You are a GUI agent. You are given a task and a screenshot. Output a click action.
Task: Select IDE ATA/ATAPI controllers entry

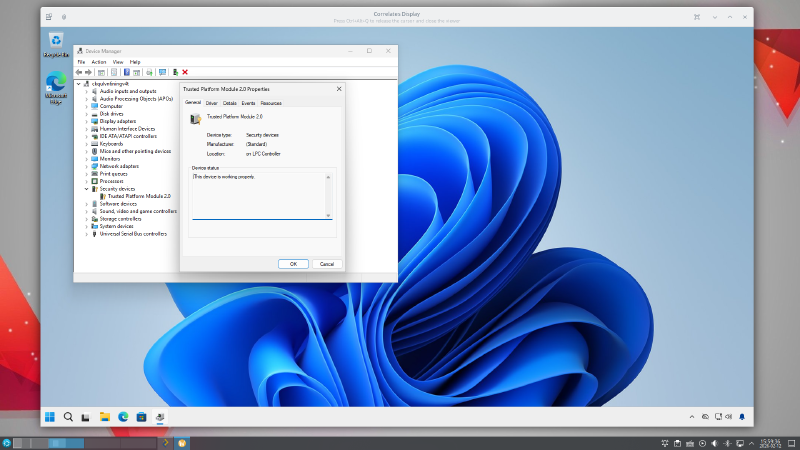coord(128,136)
